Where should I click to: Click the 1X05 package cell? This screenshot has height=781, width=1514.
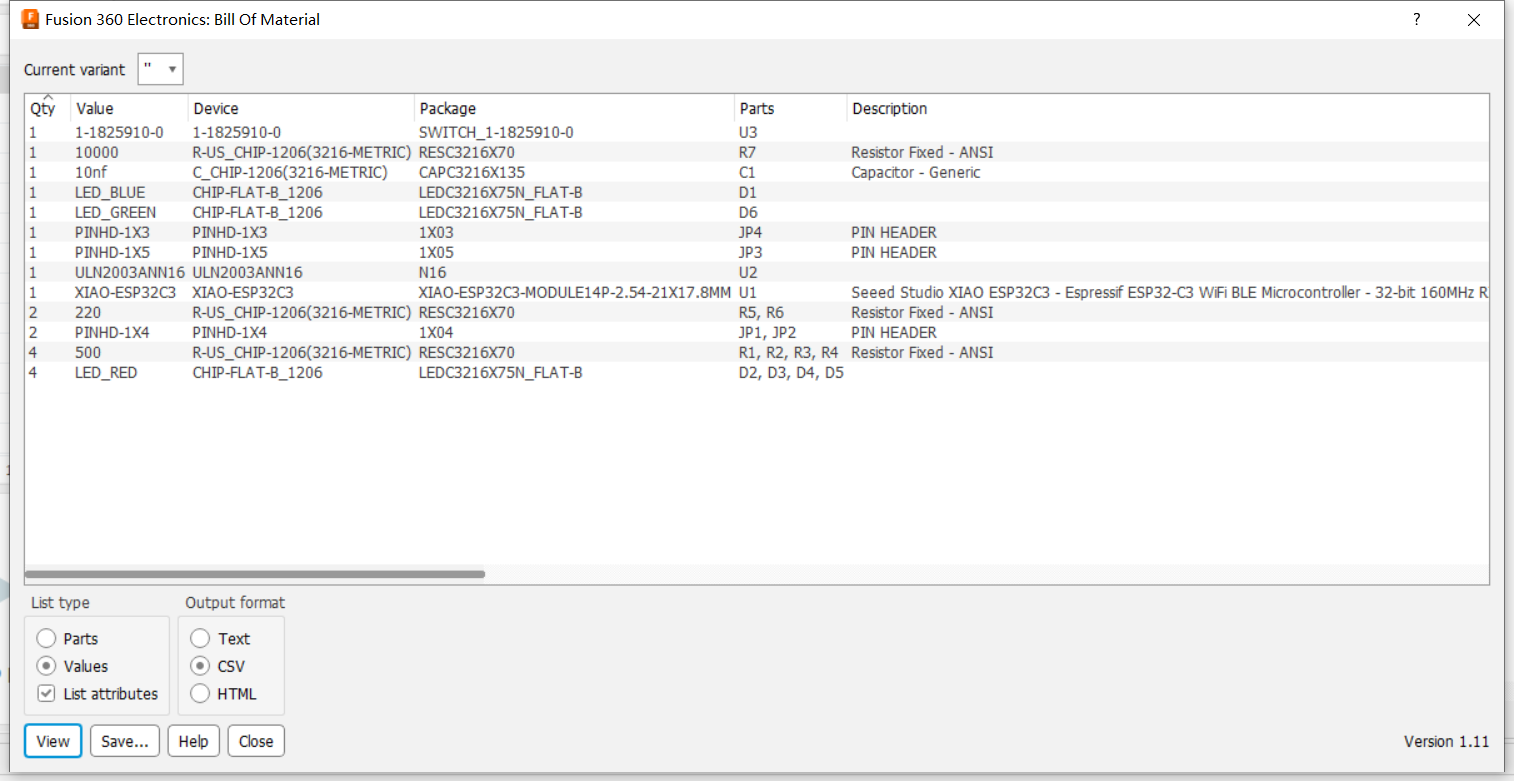tap(436, 252)
